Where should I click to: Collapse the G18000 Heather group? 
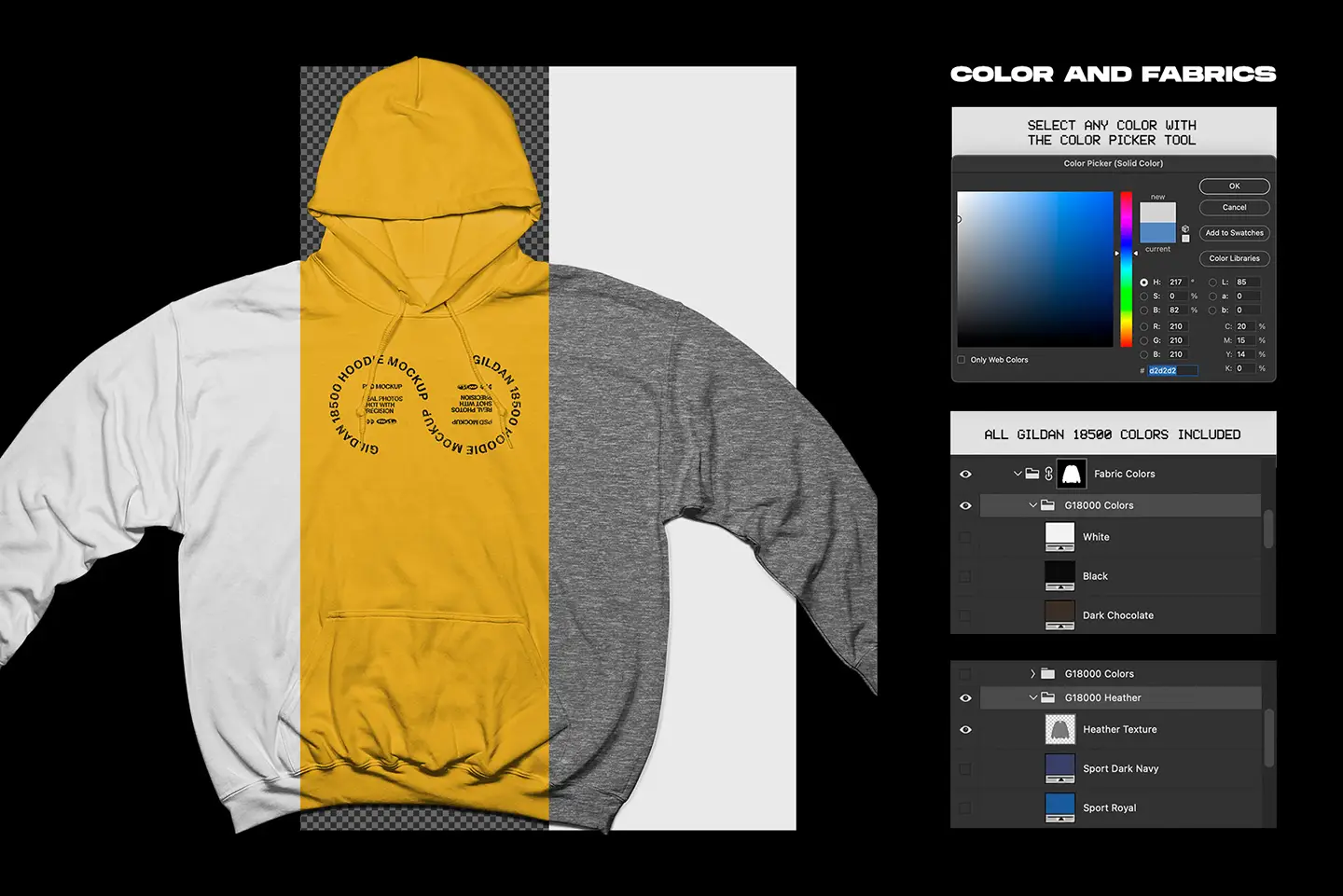point(1032,697)
